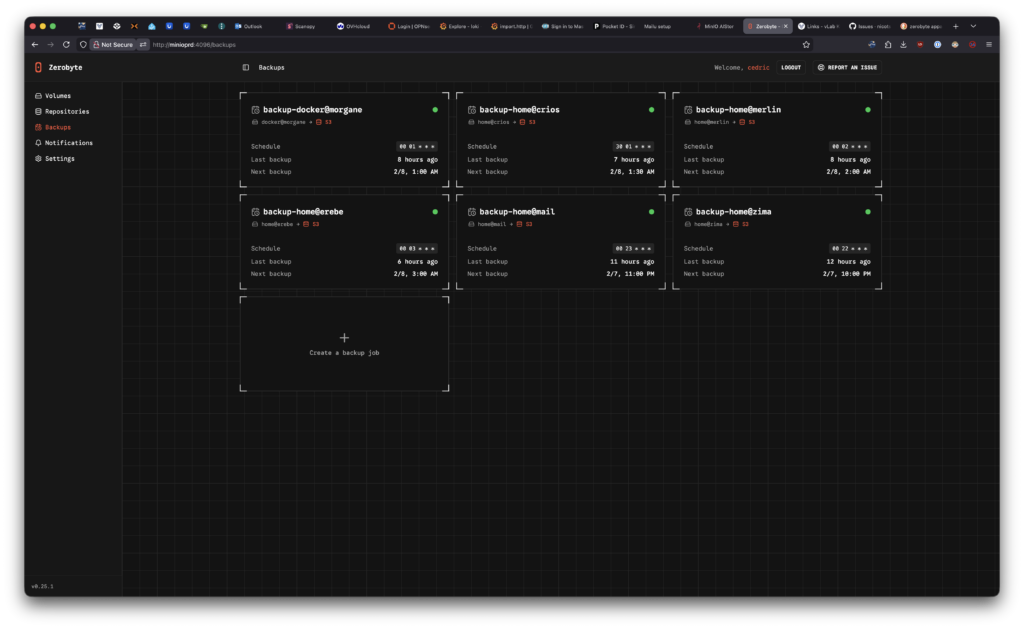Click the LOGOUT button

pos(791,68)
